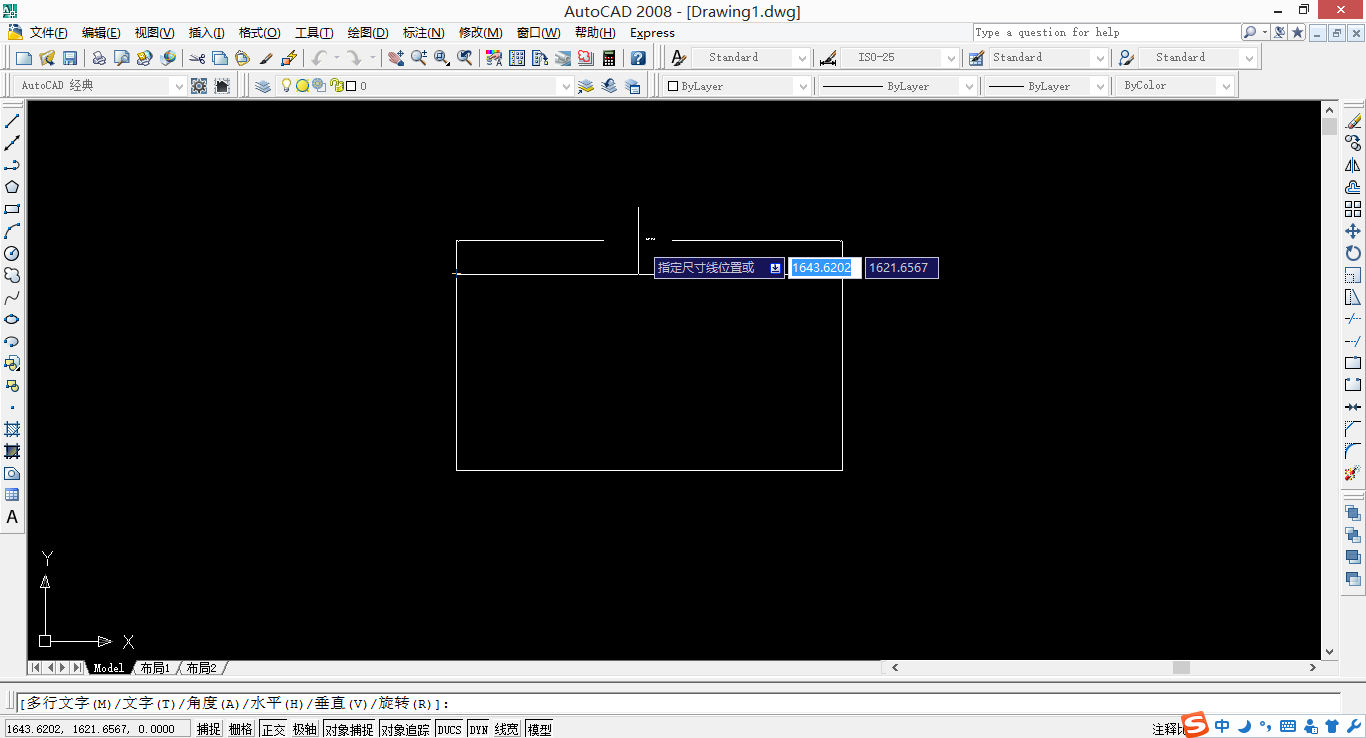Click the Explode tool
Screen dimensions: 1366x738
1353,473
